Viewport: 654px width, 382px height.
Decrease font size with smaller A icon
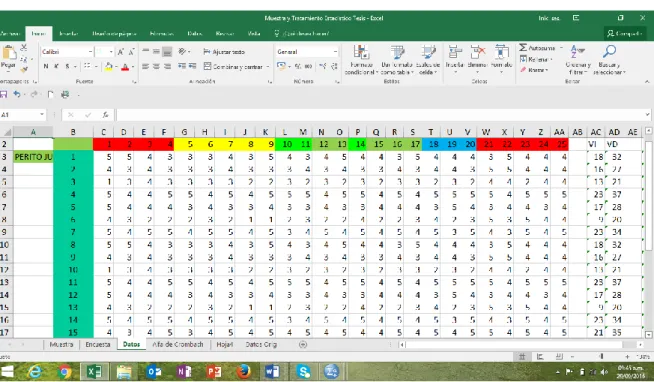tap(131, 52)
